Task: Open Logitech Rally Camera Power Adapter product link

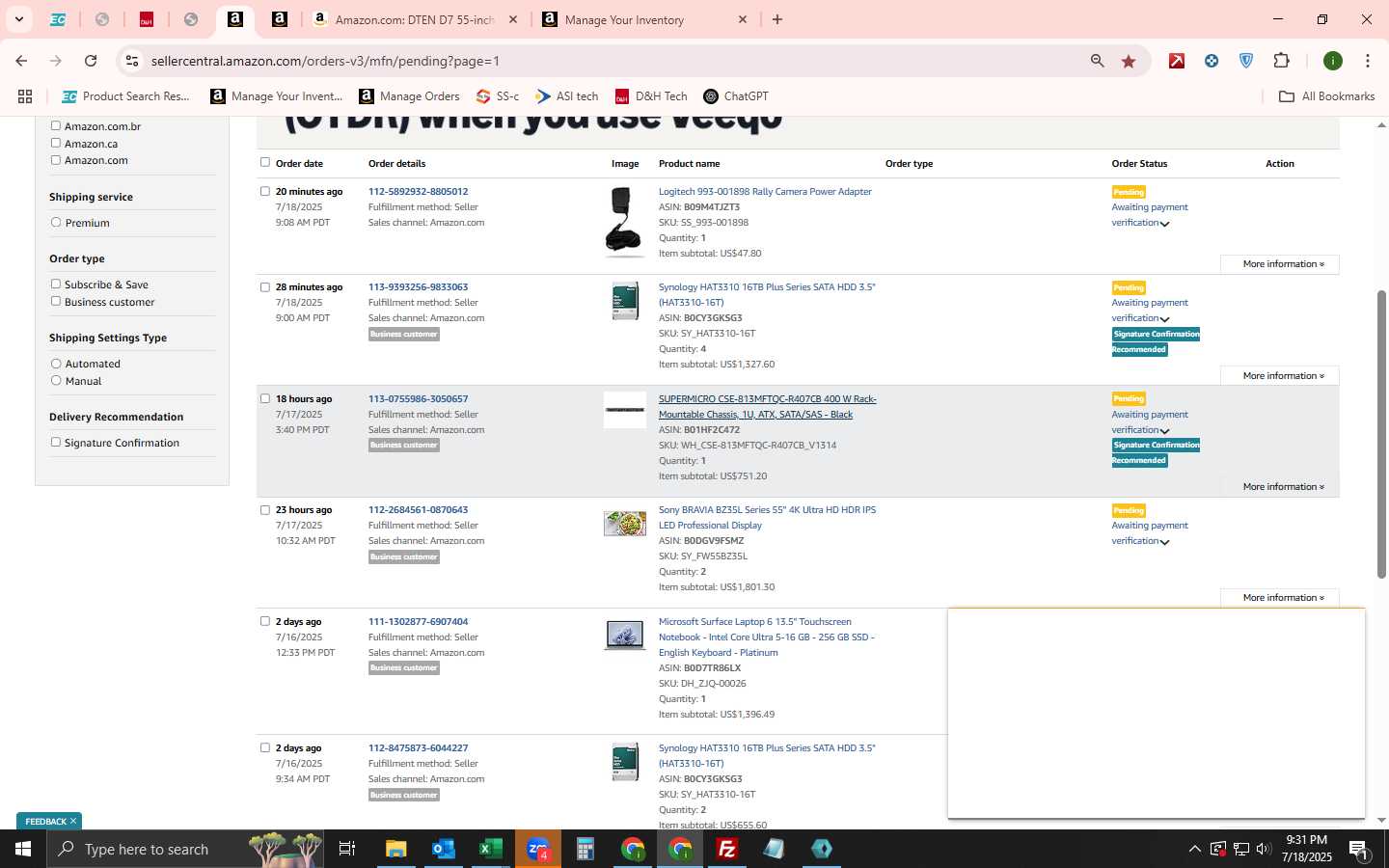Action: click(x=765, y=191)
